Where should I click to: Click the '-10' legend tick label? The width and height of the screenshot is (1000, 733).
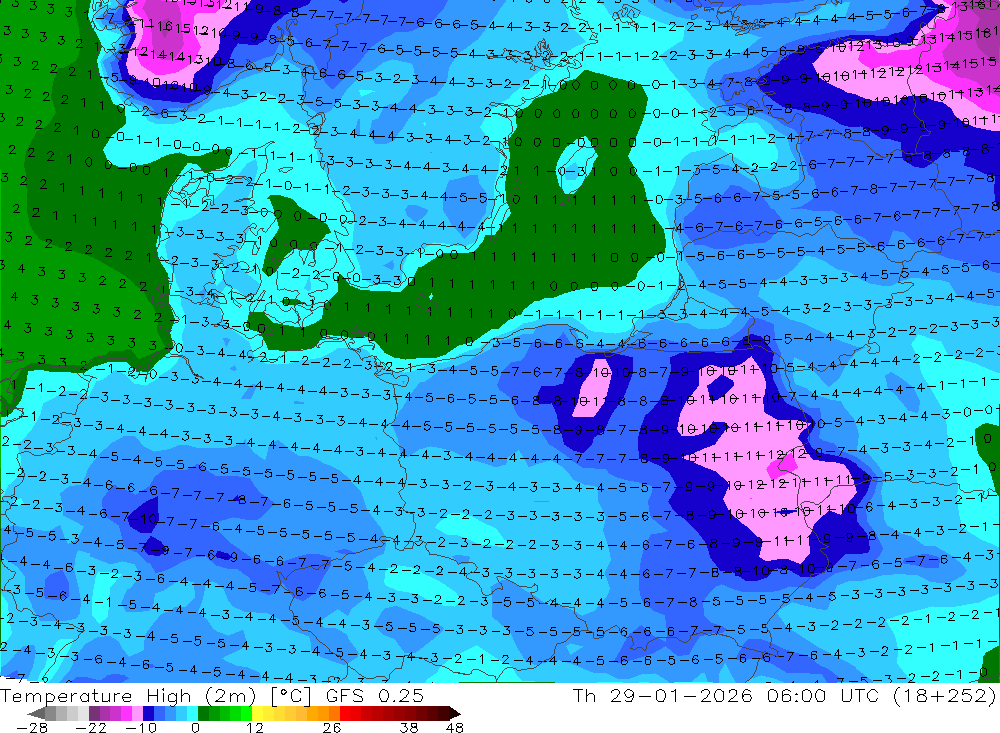(141, 727)
